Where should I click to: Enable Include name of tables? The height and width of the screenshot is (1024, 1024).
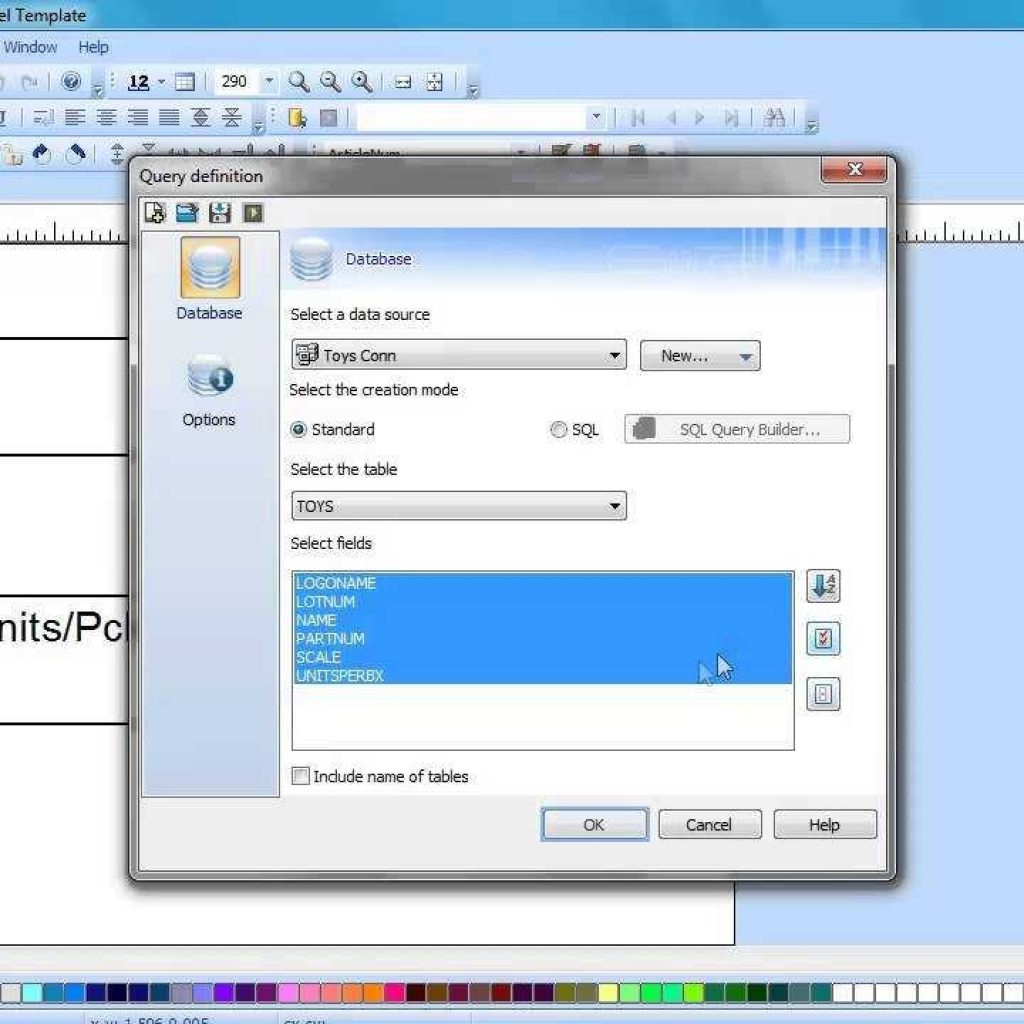pos(300,776)
